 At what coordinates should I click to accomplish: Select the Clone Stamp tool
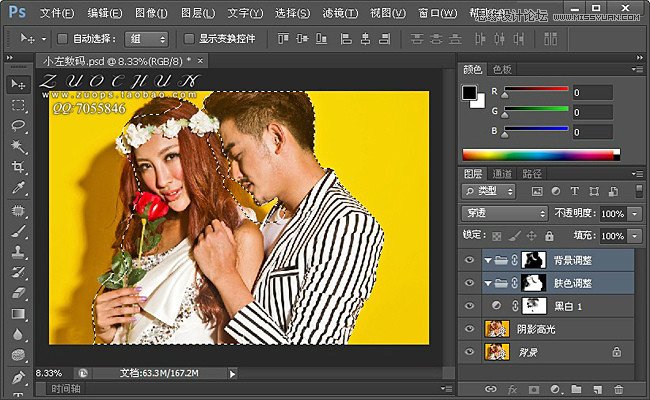click(x=18, y=252)
